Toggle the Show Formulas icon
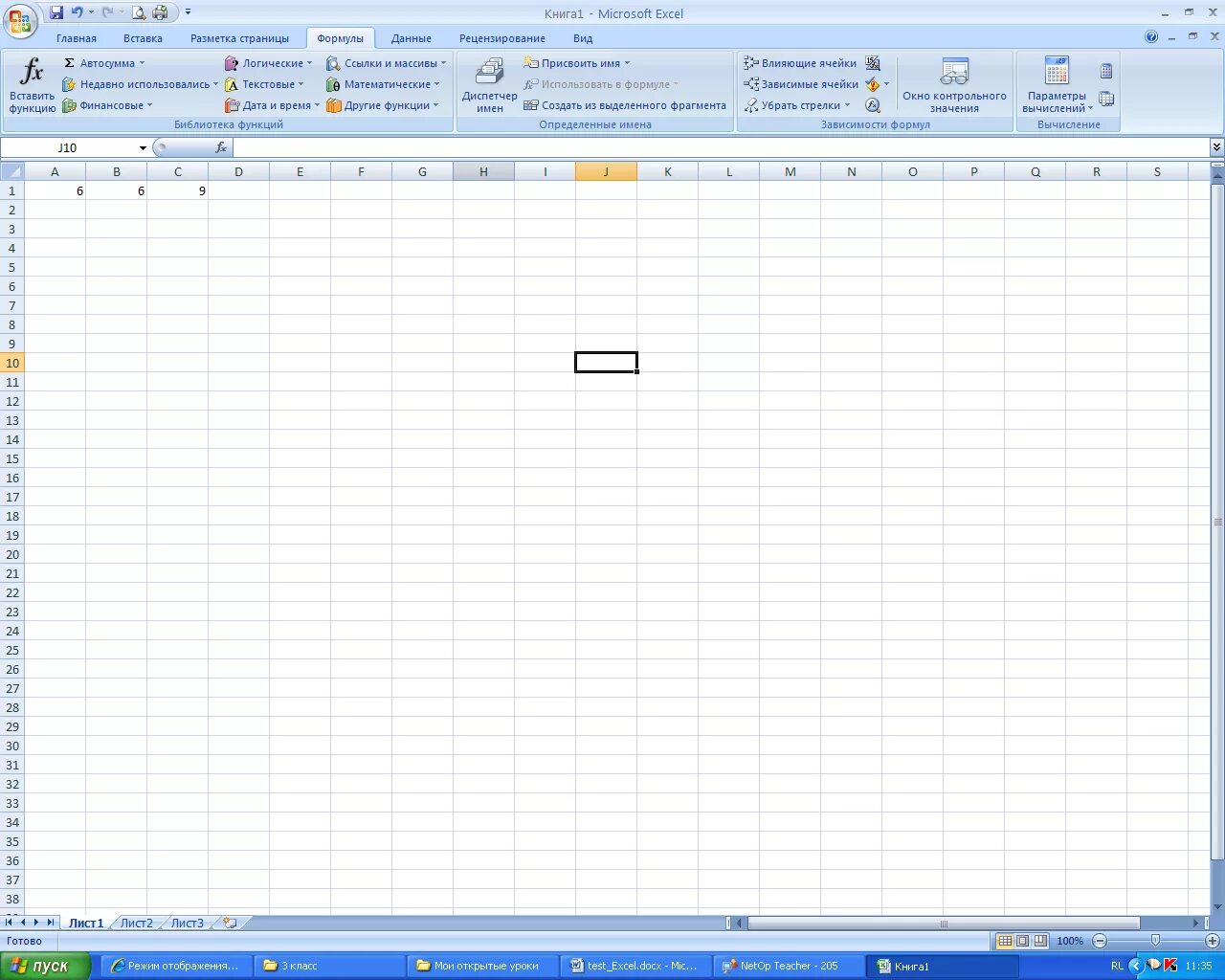 tap(873, 63)
